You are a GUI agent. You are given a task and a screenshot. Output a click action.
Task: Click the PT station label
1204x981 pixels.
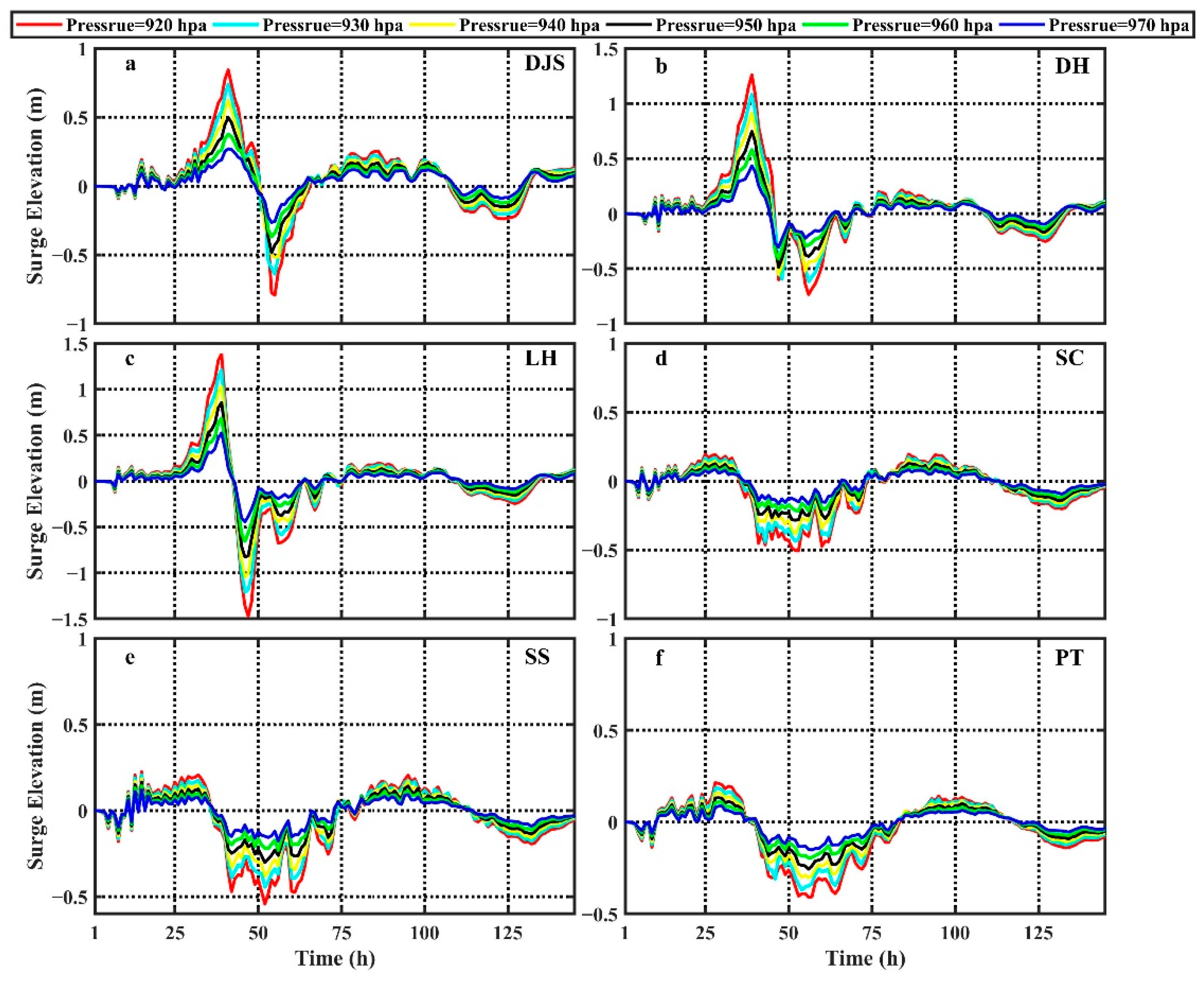(x=1069, y=658)
